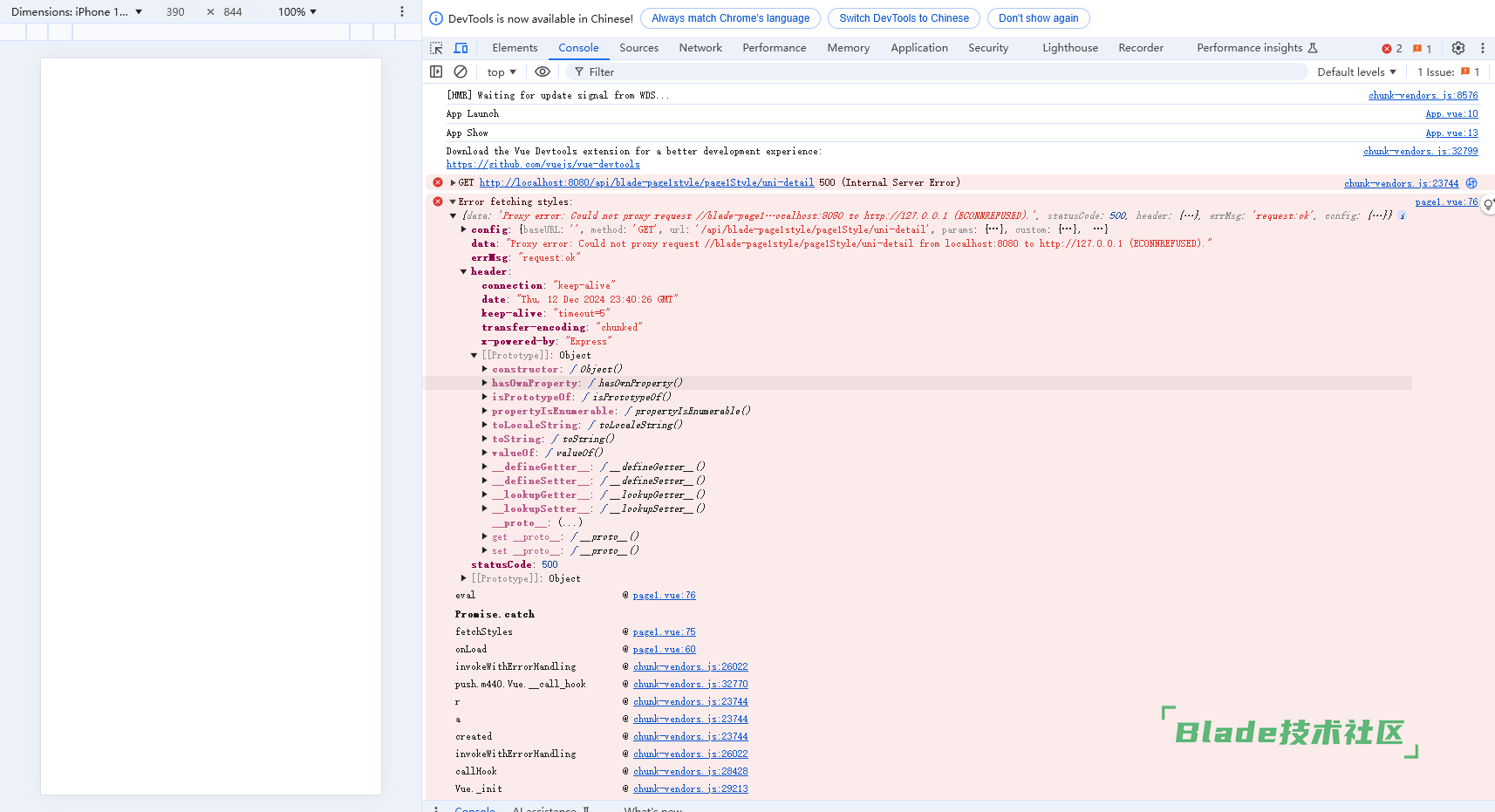The width and height of the screenshot is (1495, 812).
Task: Expand the toString function entry
Action: click(x=485, y=439)
